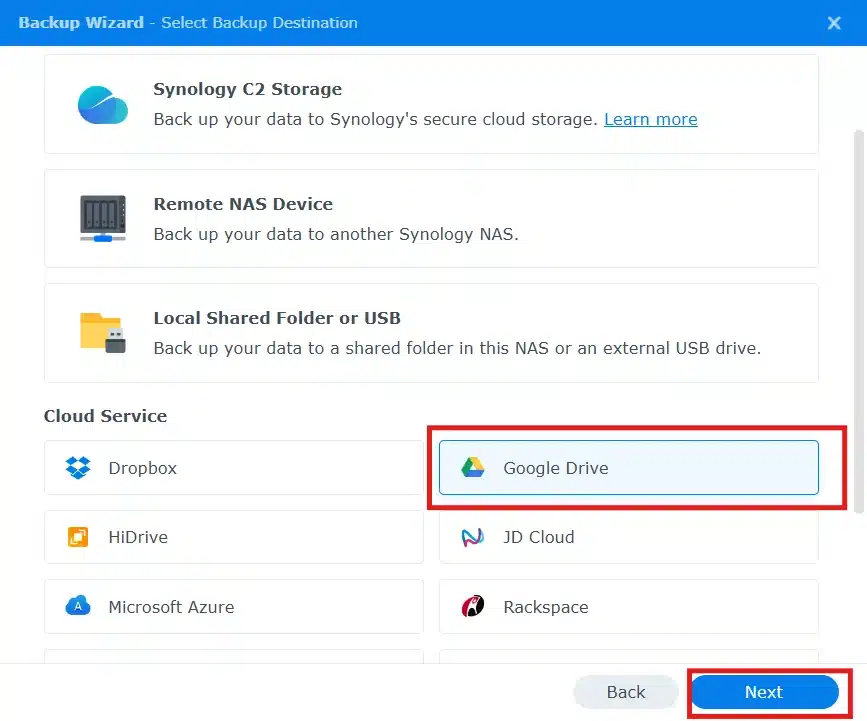The height and width of the screenshot is (721, 867).
Task: Open the Learn more link for C2 Storage
Action: (x=651, y=119)
